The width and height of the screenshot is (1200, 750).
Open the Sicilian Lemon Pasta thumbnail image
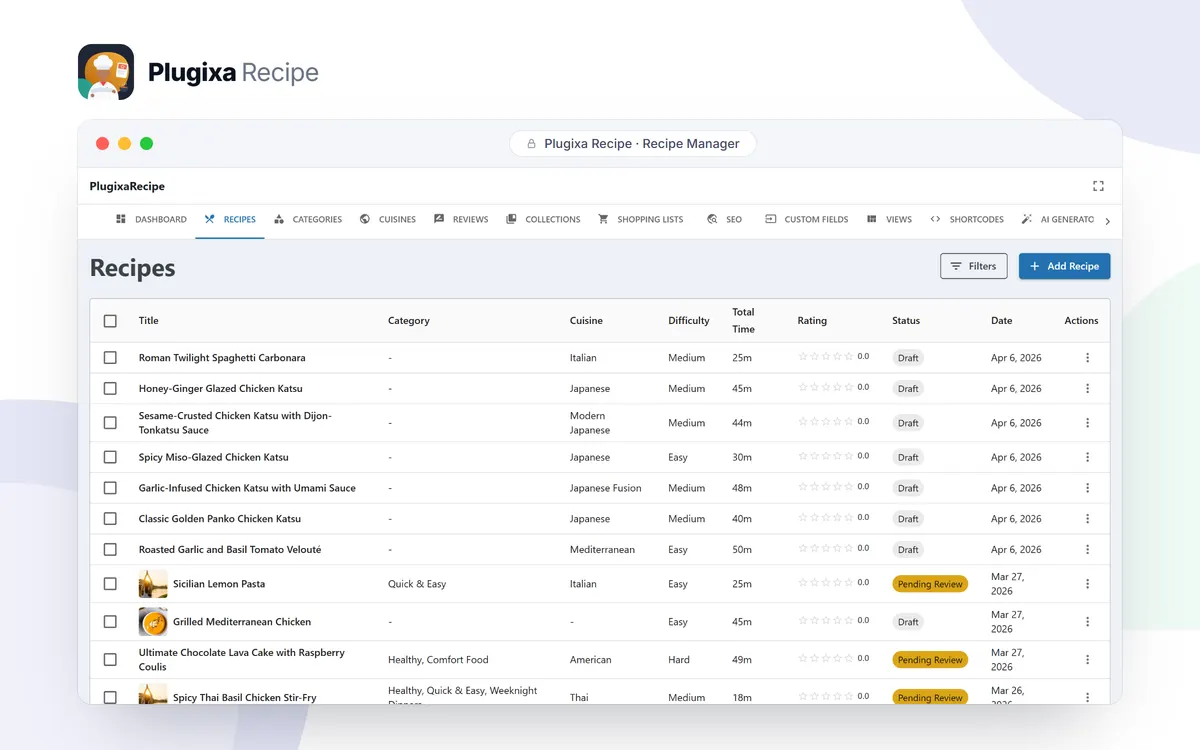153,584
